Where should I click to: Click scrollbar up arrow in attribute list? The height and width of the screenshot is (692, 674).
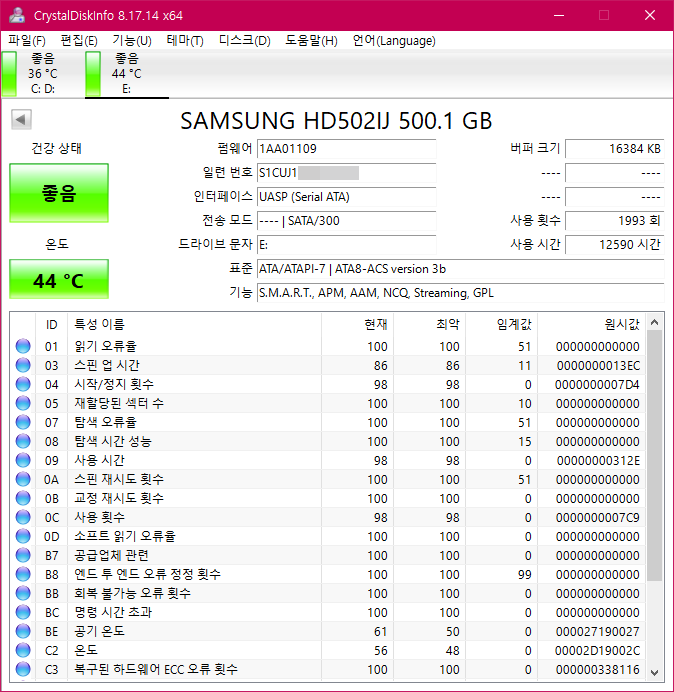click(x=655, y=322)
